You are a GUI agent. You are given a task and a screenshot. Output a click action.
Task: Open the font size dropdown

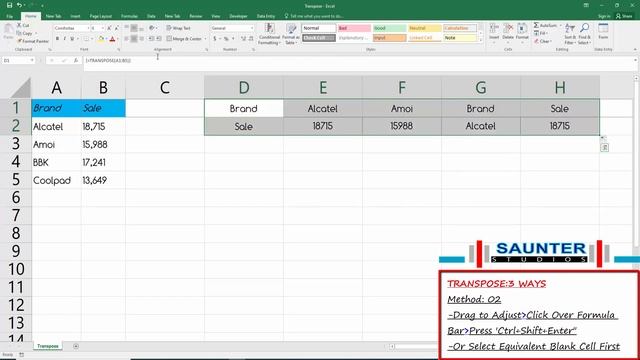coord(103,28)
